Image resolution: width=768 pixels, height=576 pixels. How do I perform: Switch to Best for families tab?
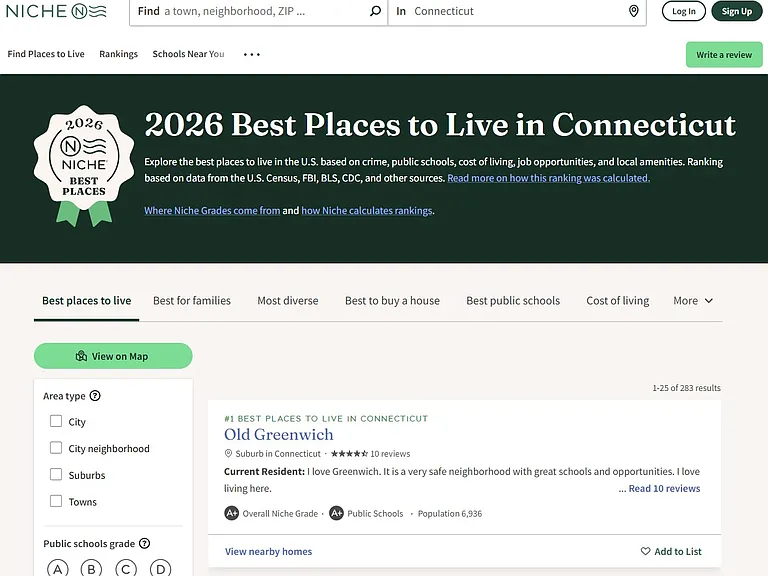click(x=192, y=301)
